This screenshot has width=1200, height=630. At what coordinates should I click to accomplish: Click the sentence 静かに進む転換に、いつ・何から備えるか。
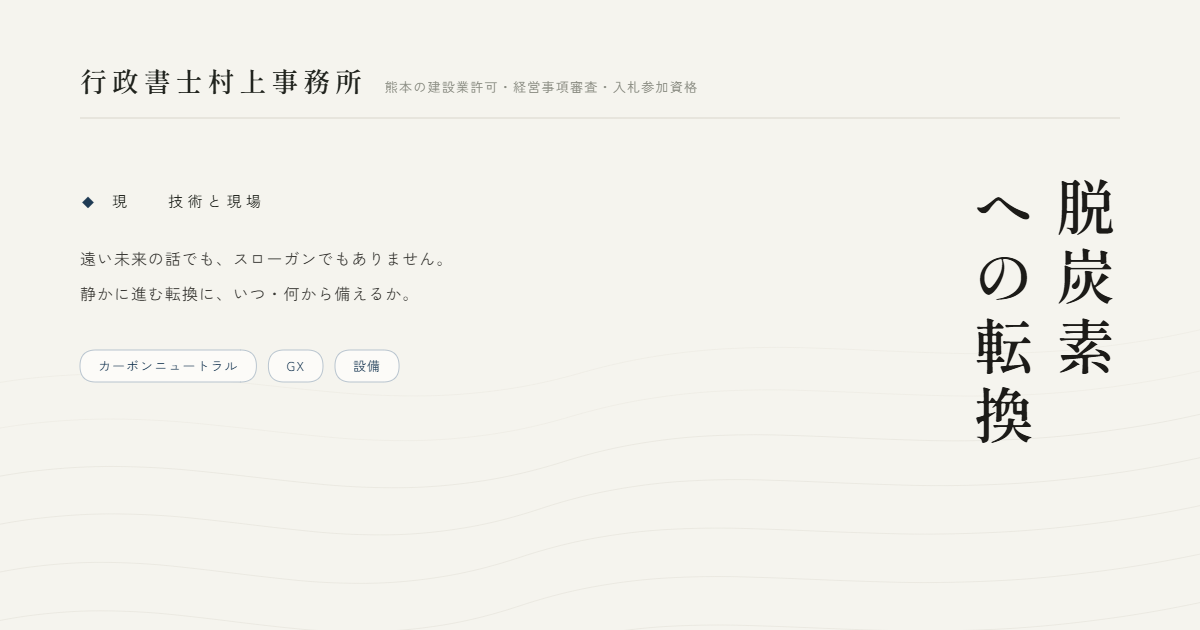click(247, 294)
